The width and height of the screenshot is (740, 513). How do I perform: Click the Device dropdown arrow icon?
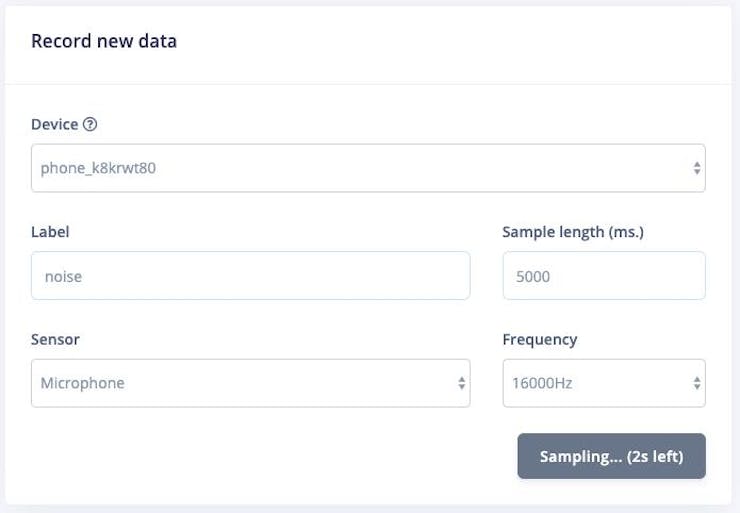tap(697, 169)
